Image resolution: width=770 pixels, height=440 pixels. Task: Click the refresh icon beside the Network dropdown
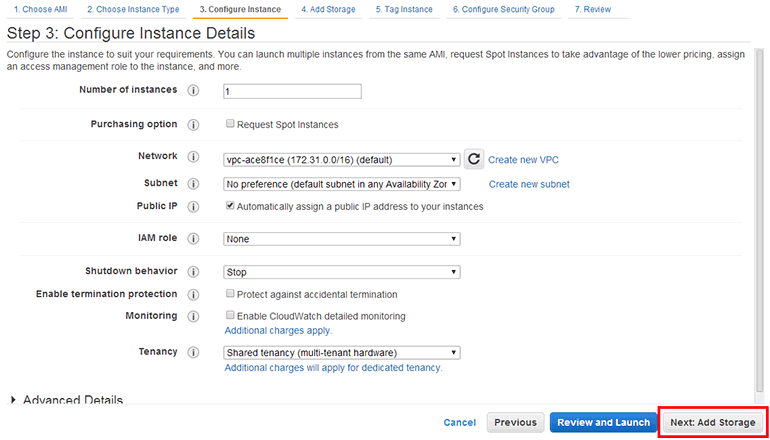click(x=474, y=159)
